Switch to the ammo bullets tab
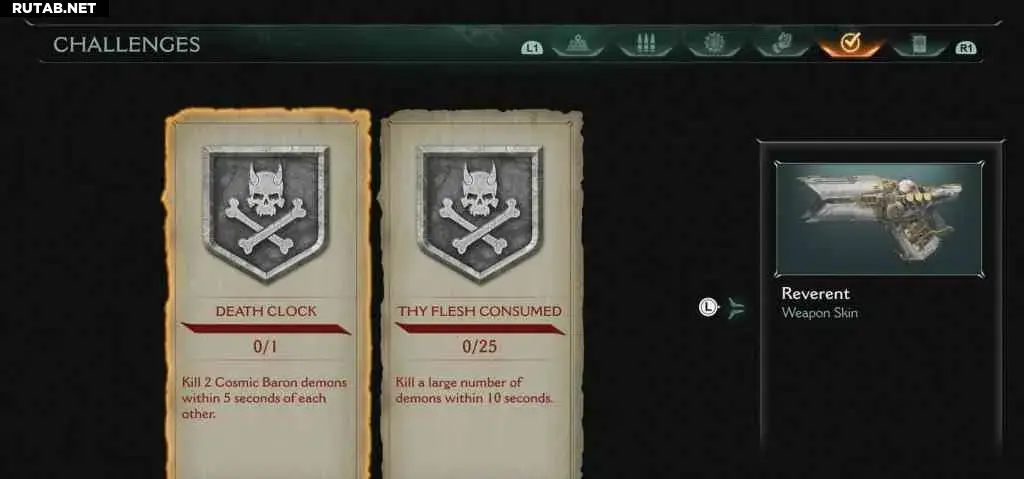Screen dimensions: 1024x479 click(x=645, y=44)
